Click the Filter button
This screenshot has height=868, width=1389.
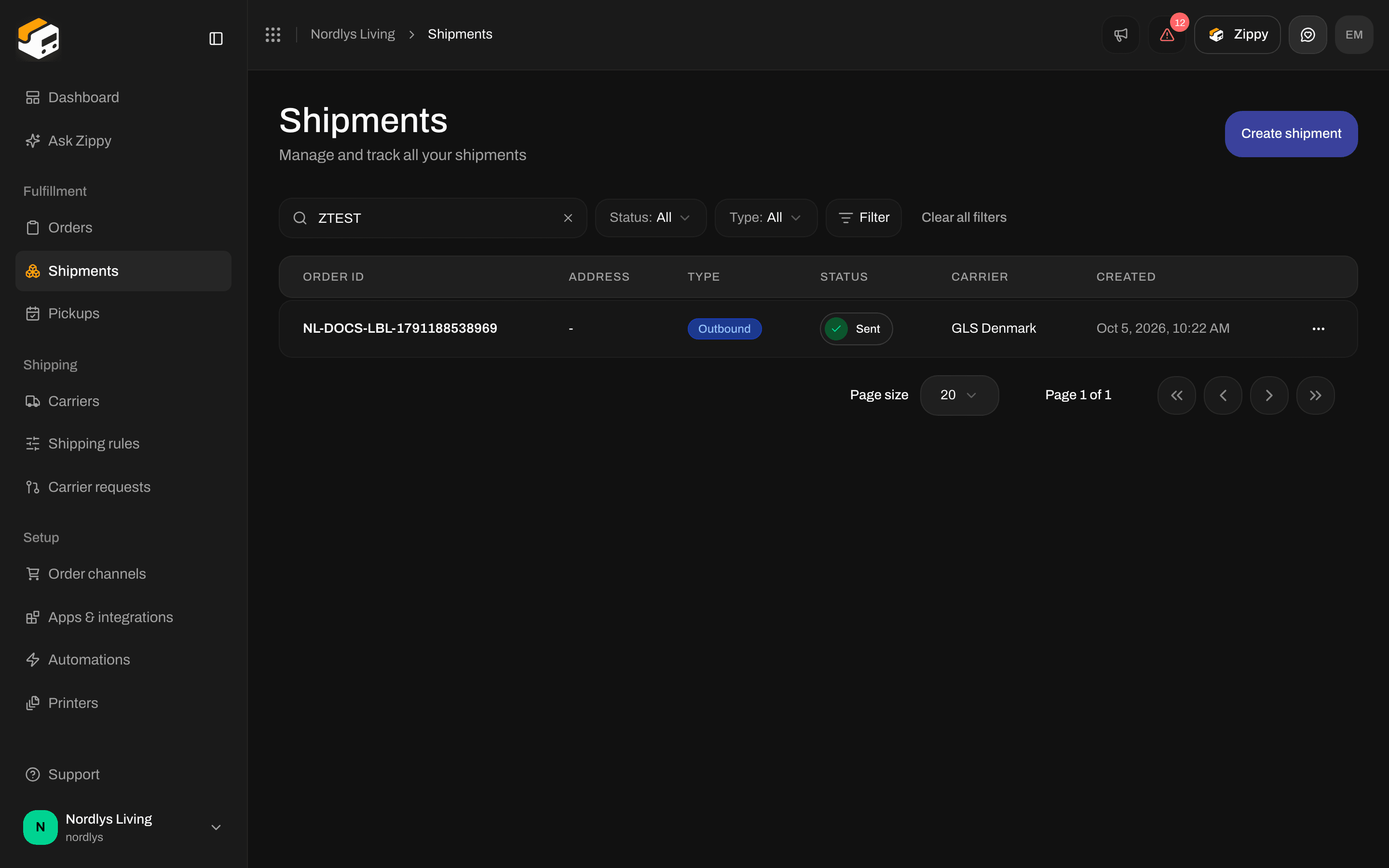click(863, 217)
